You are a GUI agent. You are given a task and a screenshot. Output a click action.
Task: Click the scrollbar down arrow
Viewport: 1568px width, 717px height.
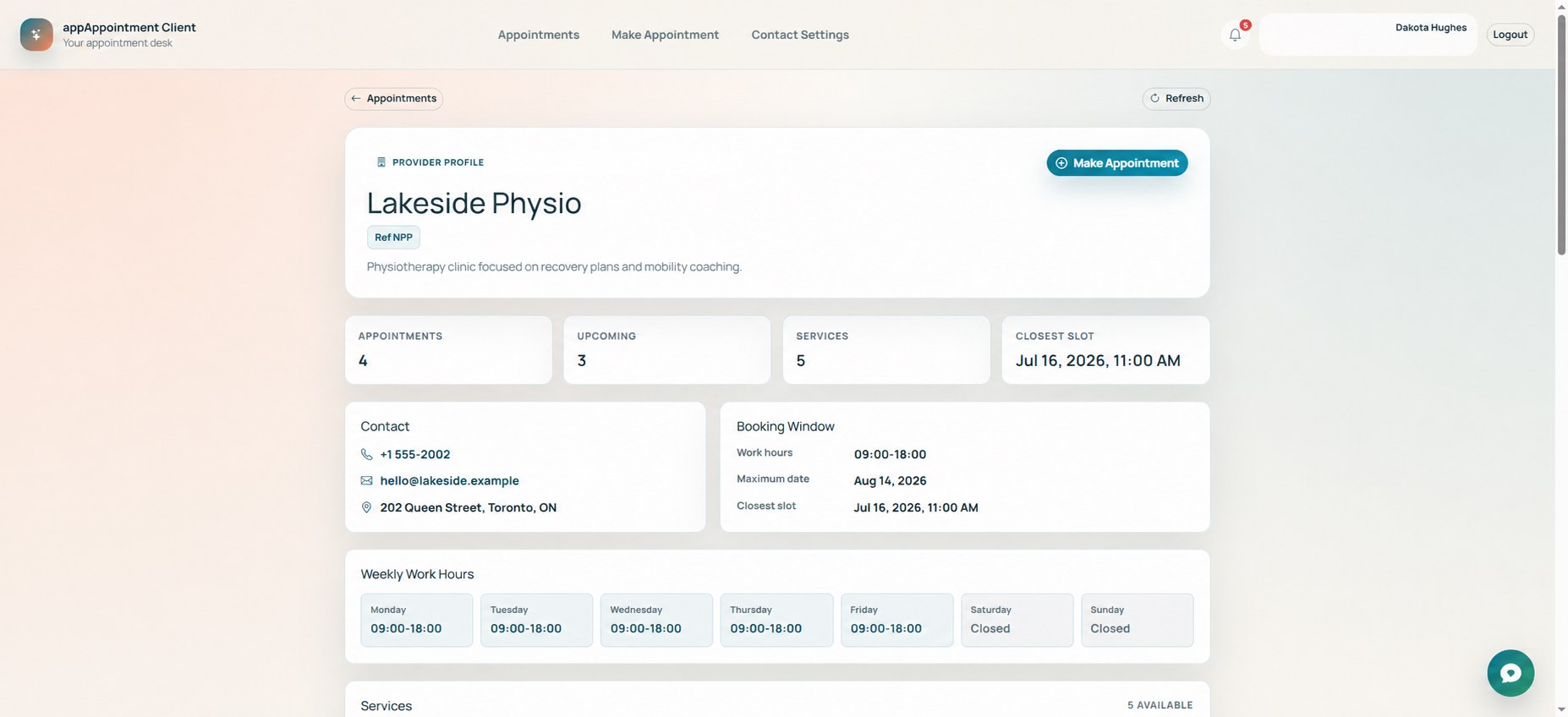(1561, 709)
